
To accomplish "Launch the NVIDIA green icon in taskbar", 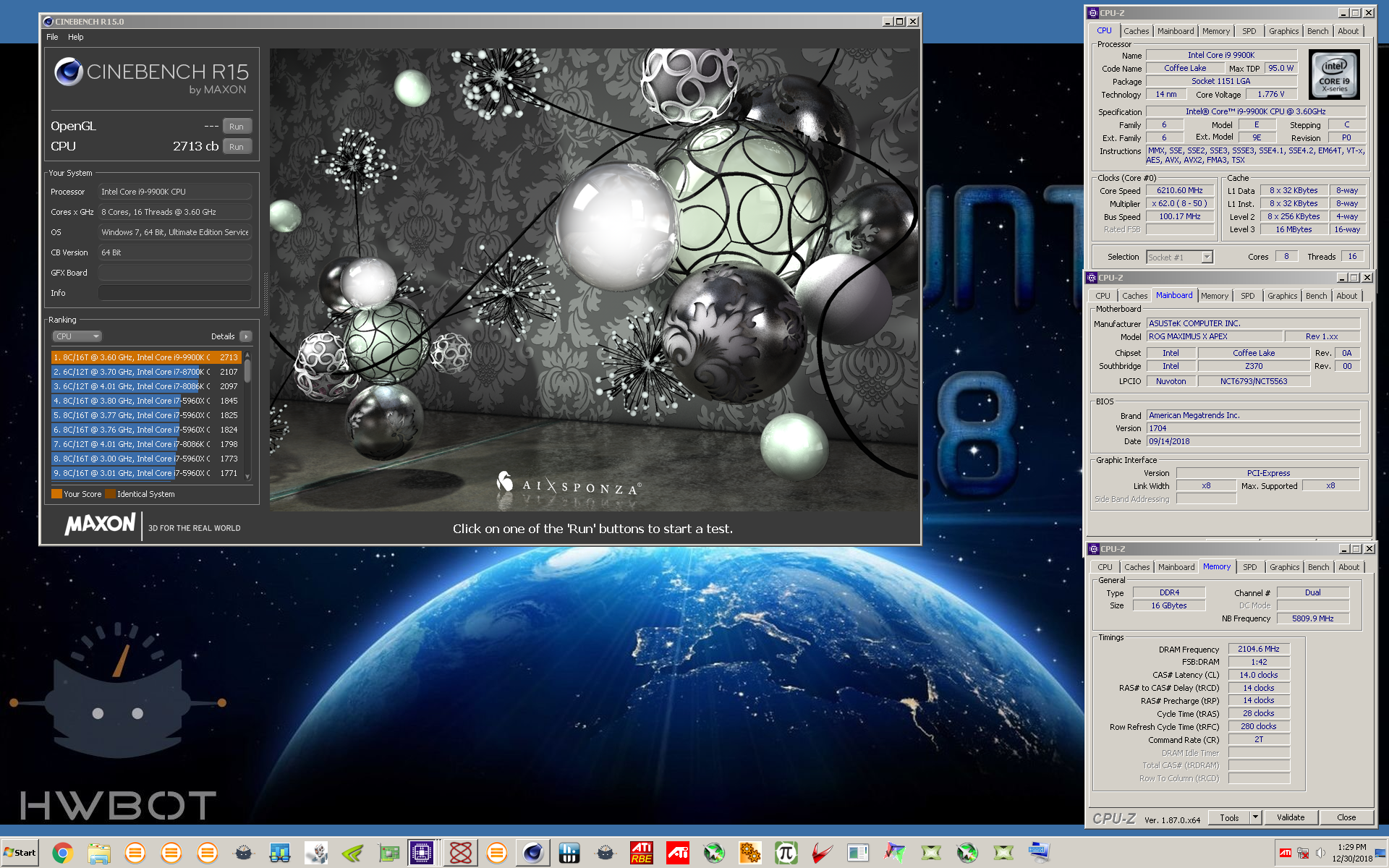I will (x=352, y=854).
